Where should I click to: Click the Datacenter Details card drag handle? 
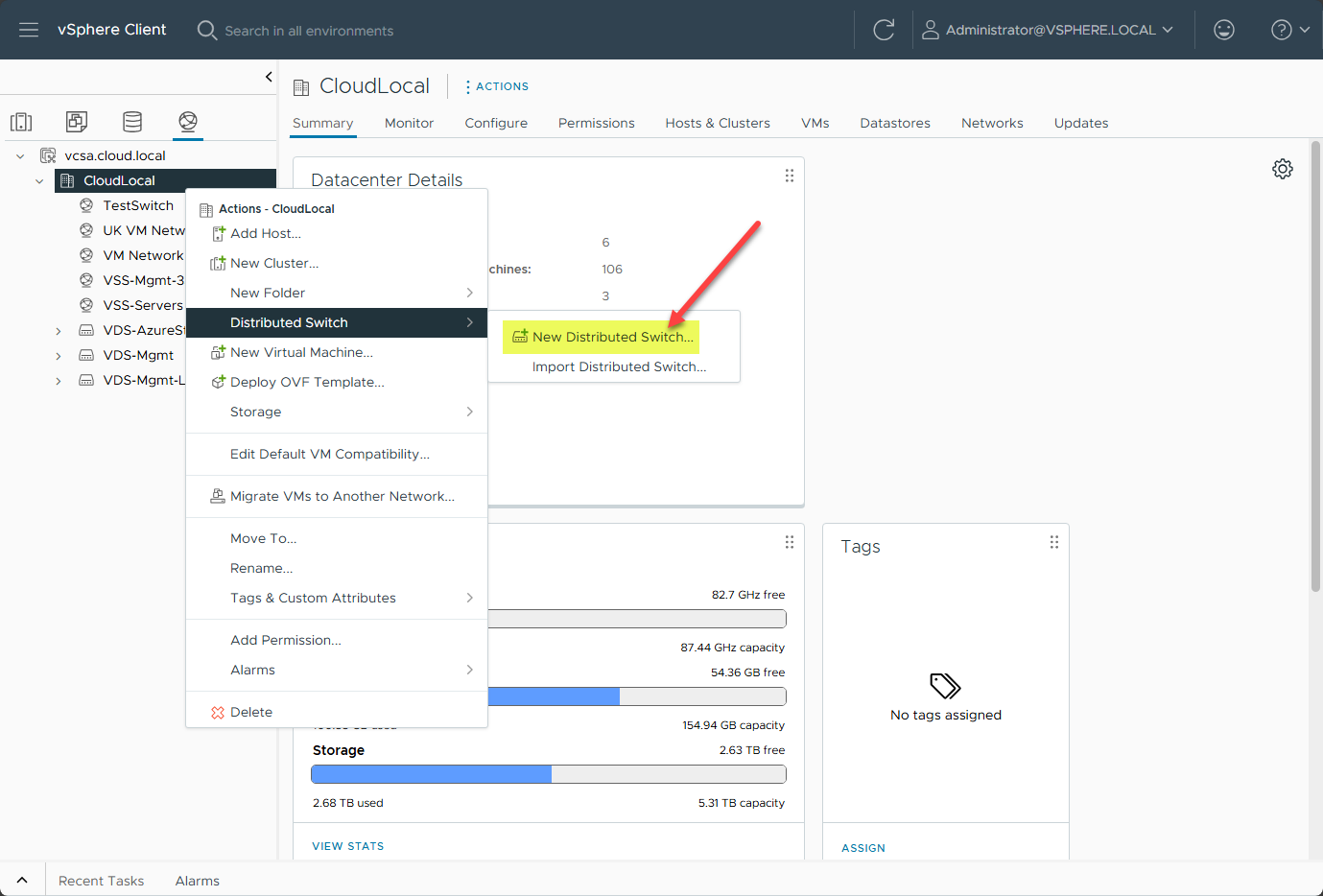(790, 176)
